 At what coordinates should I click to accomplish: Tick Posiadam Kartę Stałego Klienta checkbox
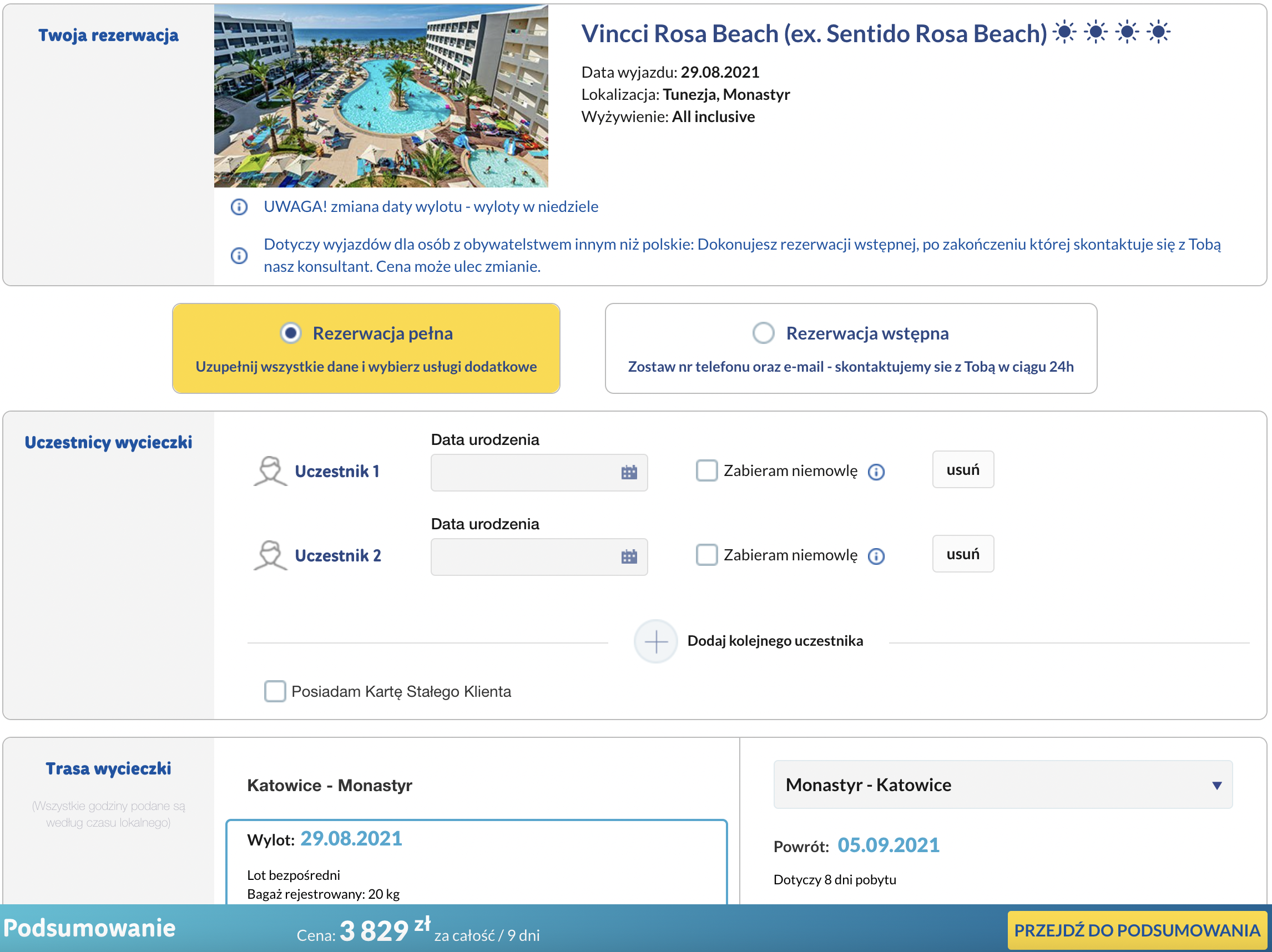click(x=275, y=691)
